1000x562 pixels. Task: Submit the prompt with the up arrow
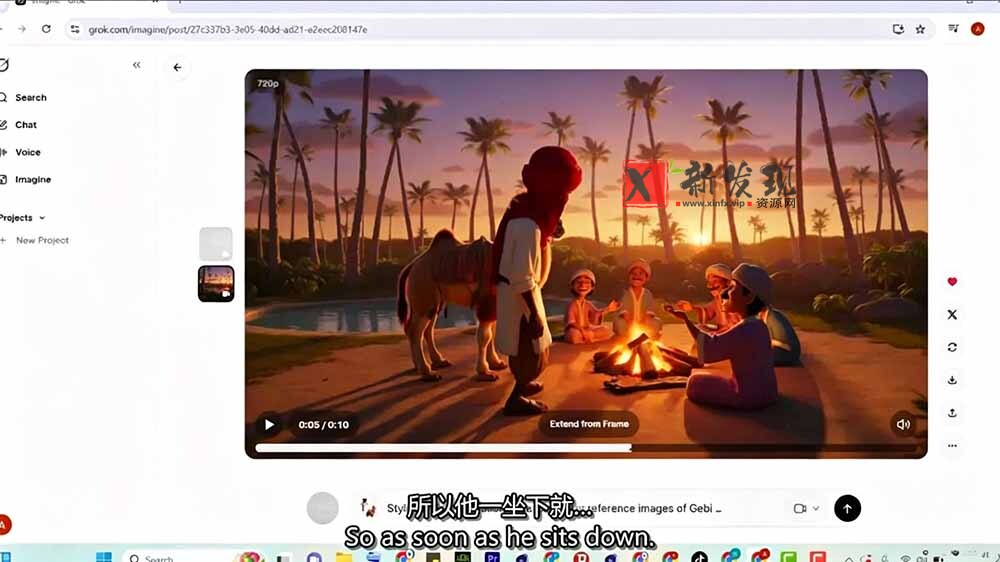point(847,508)
